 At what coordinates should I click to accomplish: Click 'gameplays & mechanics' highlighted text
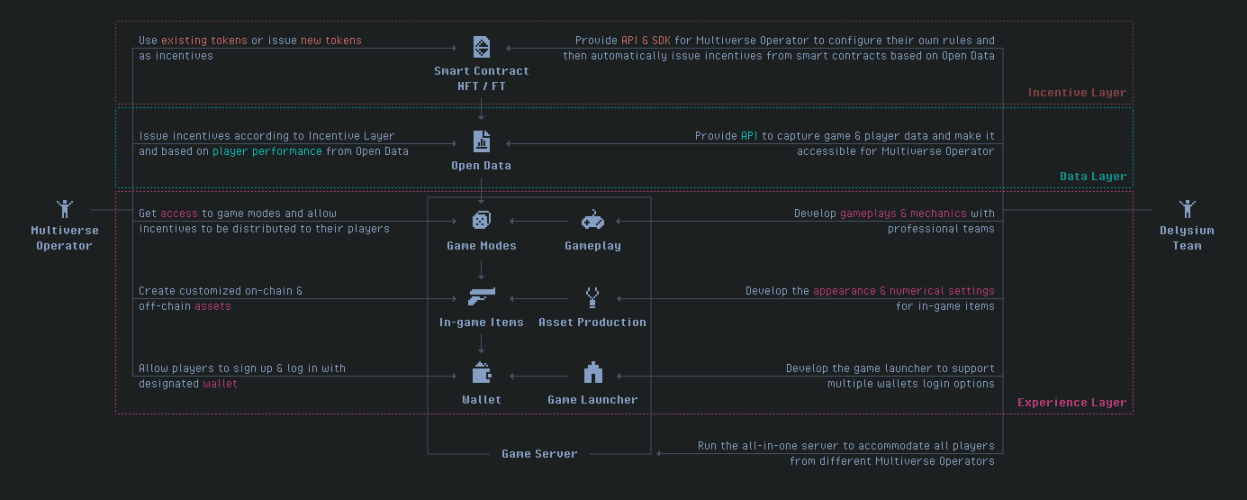pyautogui.click(x=903, y=214)
